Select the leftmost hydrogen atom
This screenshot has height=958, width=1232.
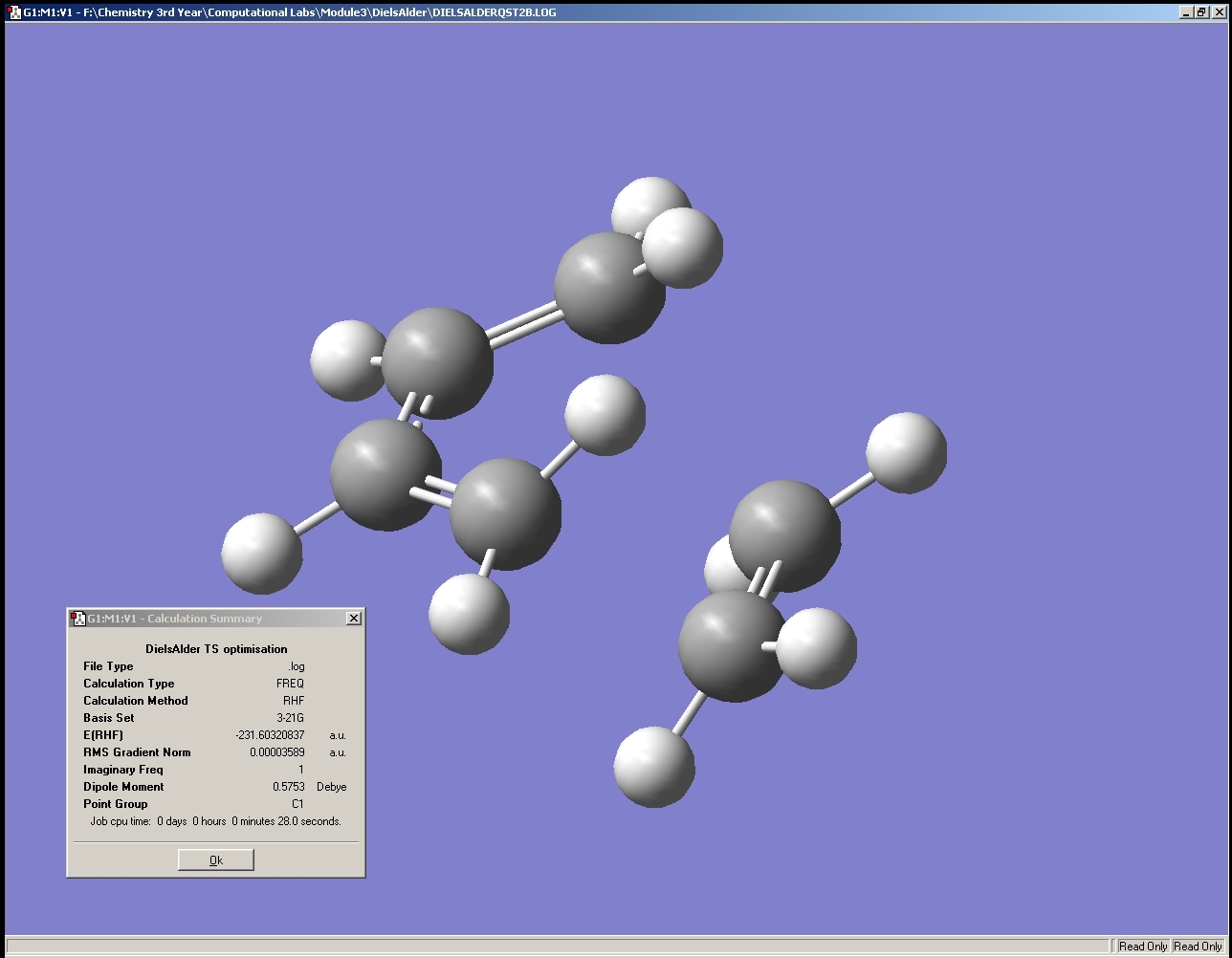click(x=261, y=554)
